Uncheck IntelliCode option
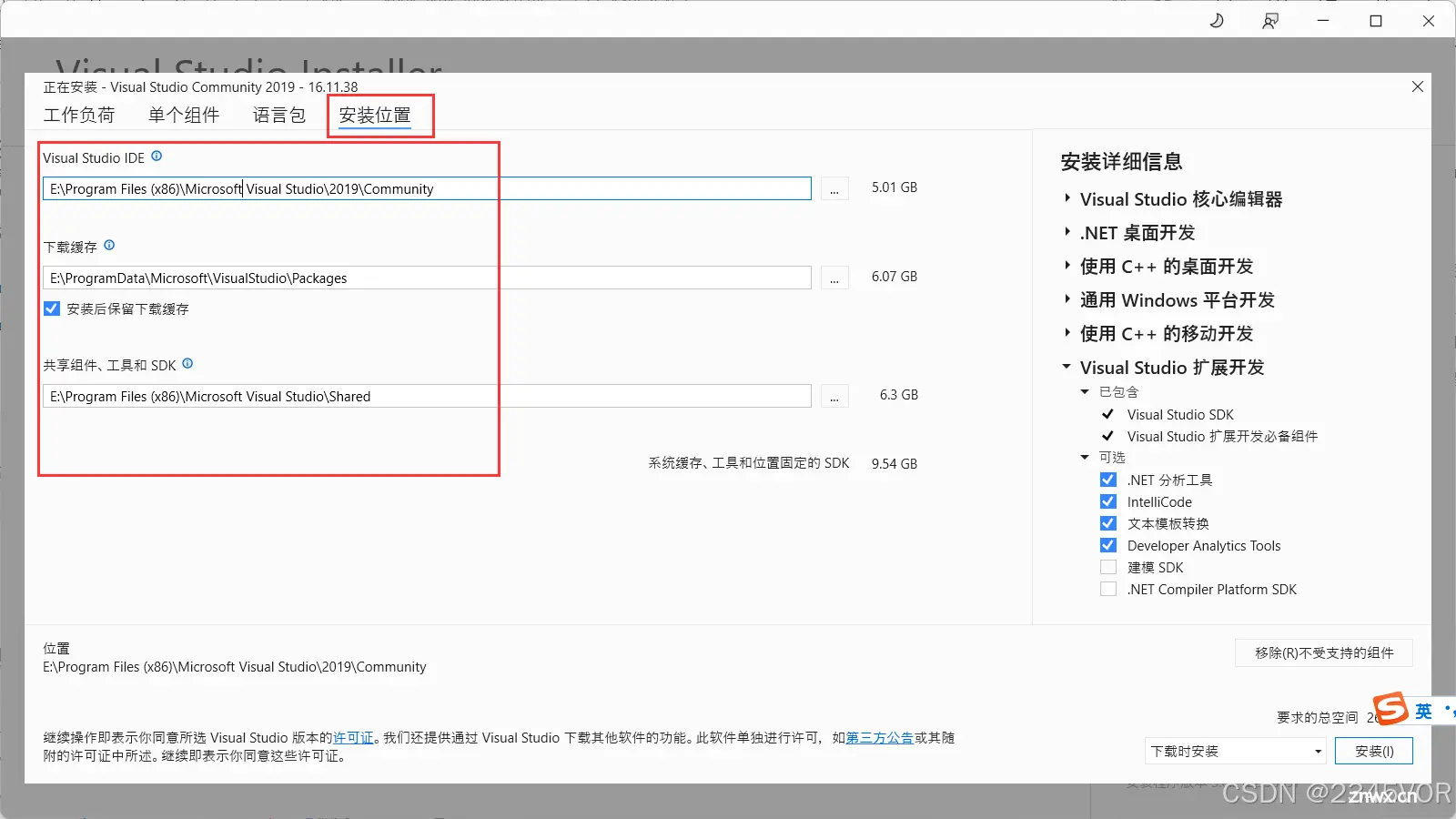Image resolution: width=1456 pixels, height=819 pixels. click(1107, 501)
